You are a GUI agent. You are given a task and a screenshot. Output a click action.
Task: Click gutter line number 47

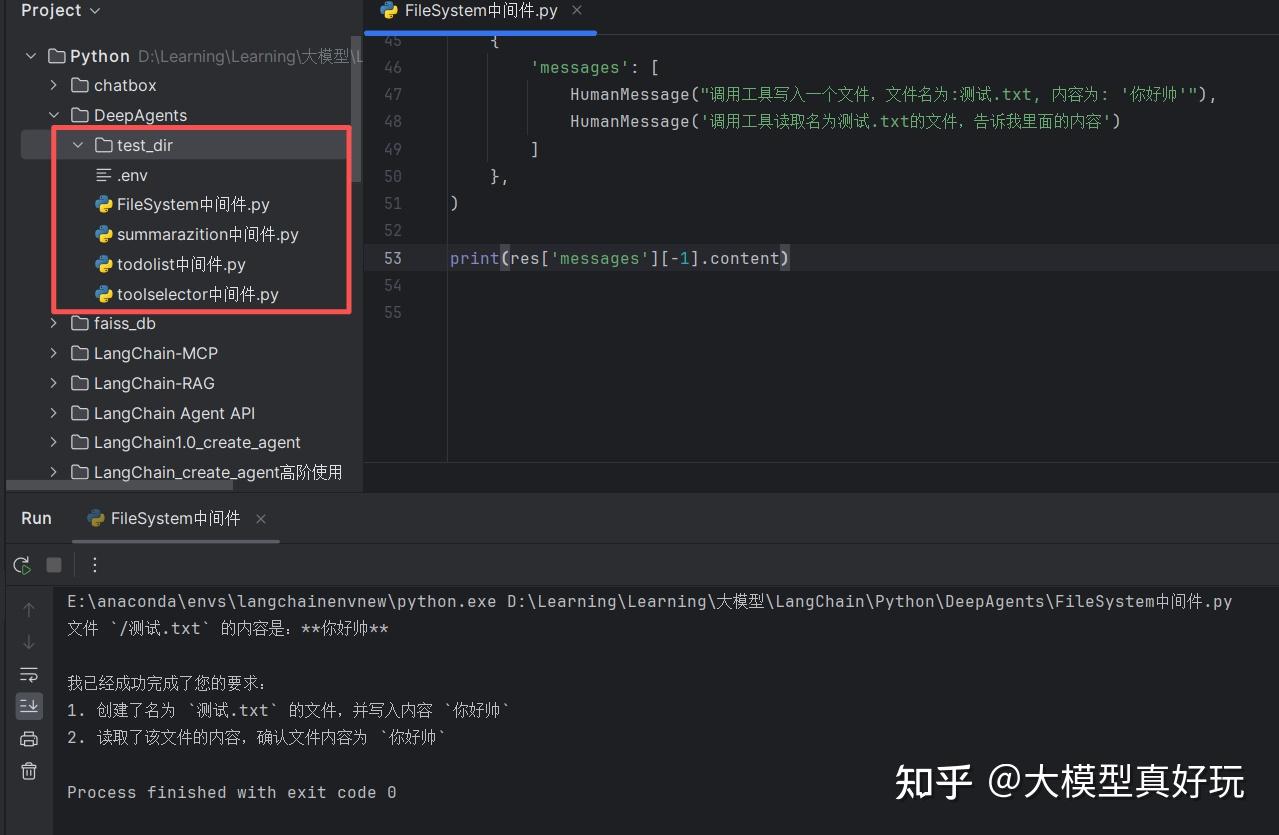point(392,95)
